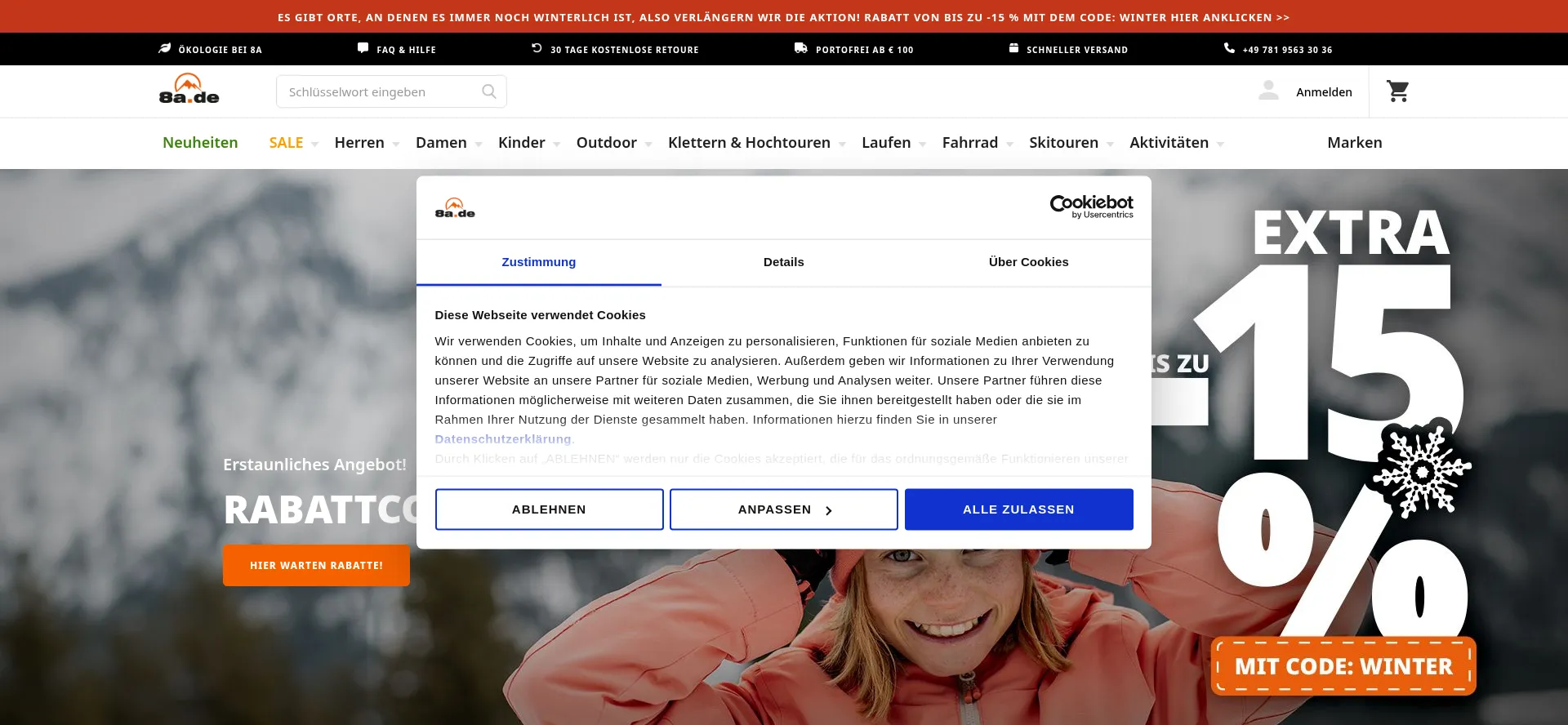1568x725 pixels.
Task: Click the MIT CODE: WINTER badge
Action: (1343, 666)
